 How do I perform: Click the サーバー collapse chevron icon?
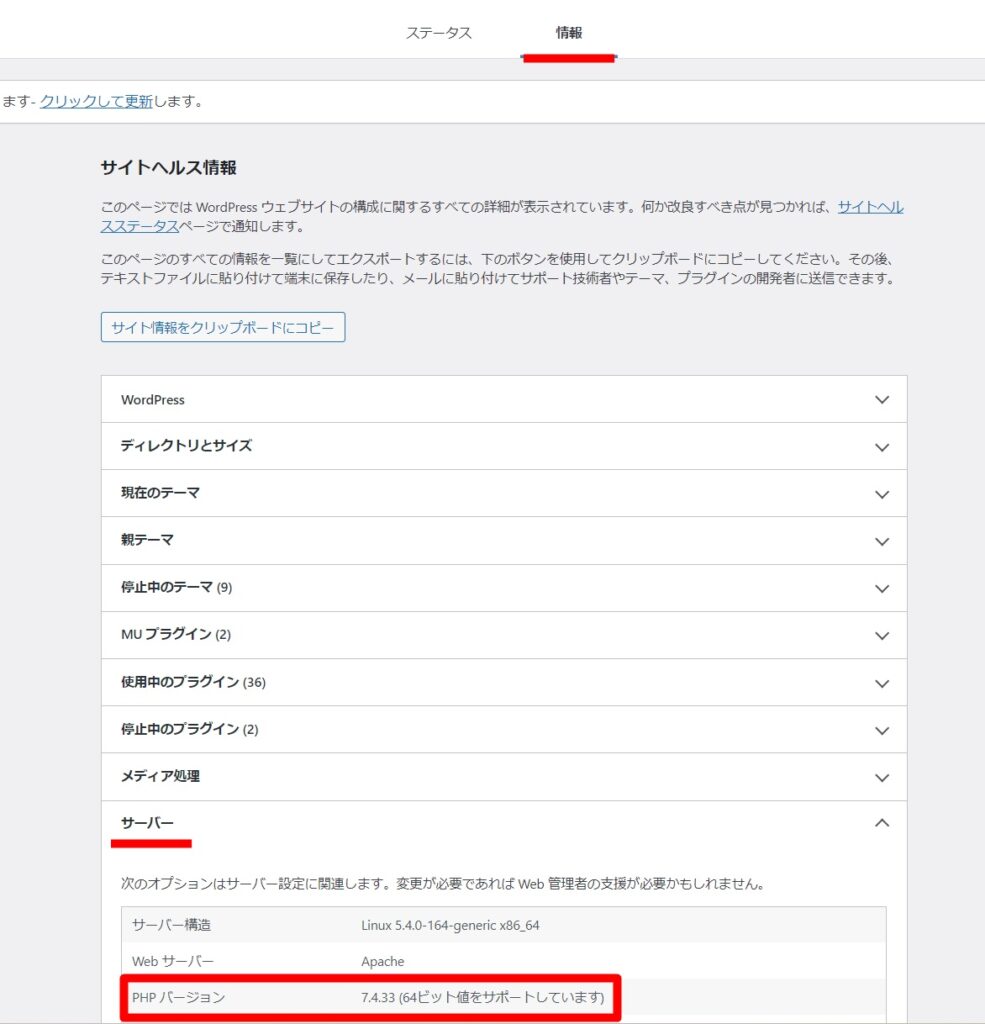882,823
